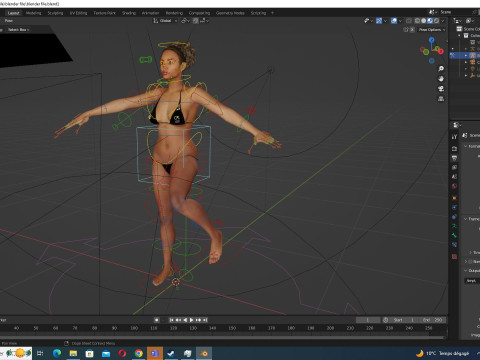Switch to the Shading workspace tab
Image resolution: width=480 pixels, height=360 pixels.
coord(129,13)
